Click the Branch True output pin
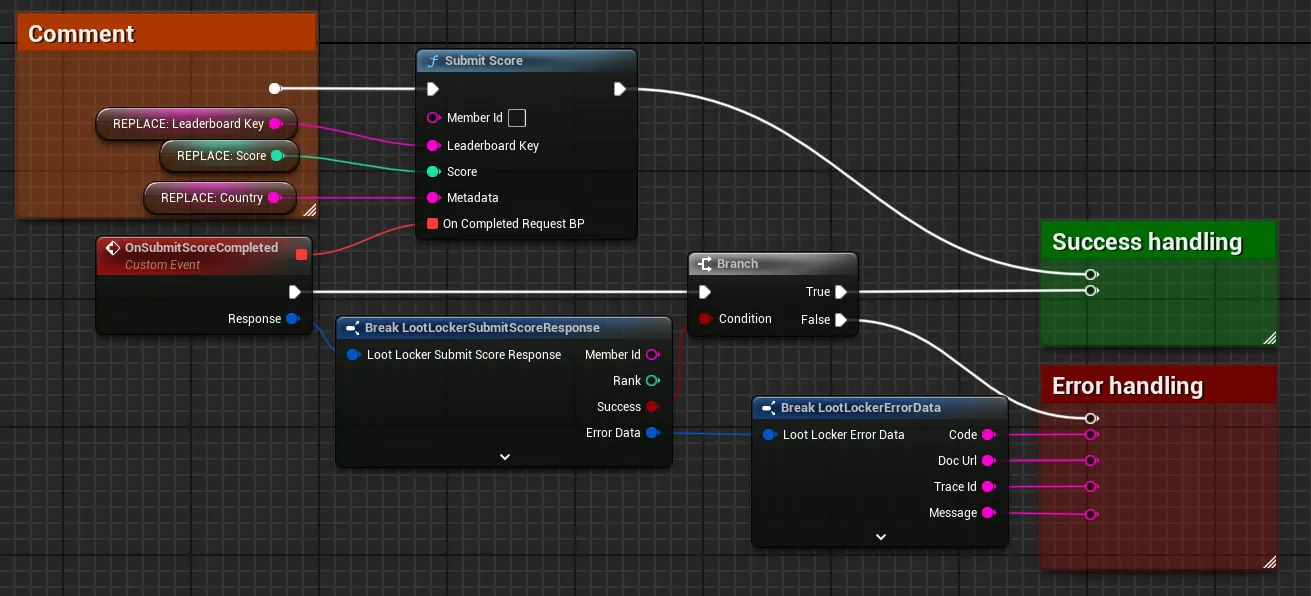1311x596 pixels. click(841, 292)
